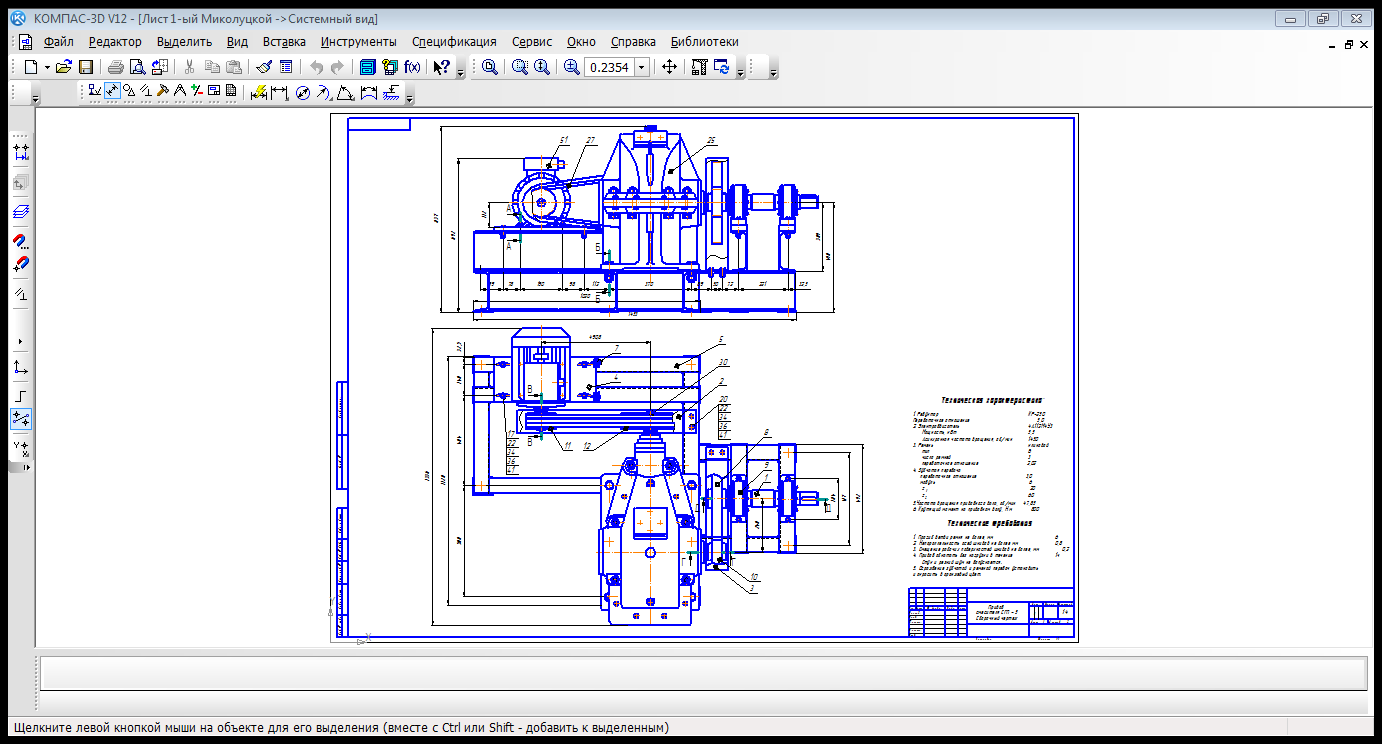The width and height of the screenshot is (1382, 744).
Task: Open the Инструменты menu
Action: 359,41
